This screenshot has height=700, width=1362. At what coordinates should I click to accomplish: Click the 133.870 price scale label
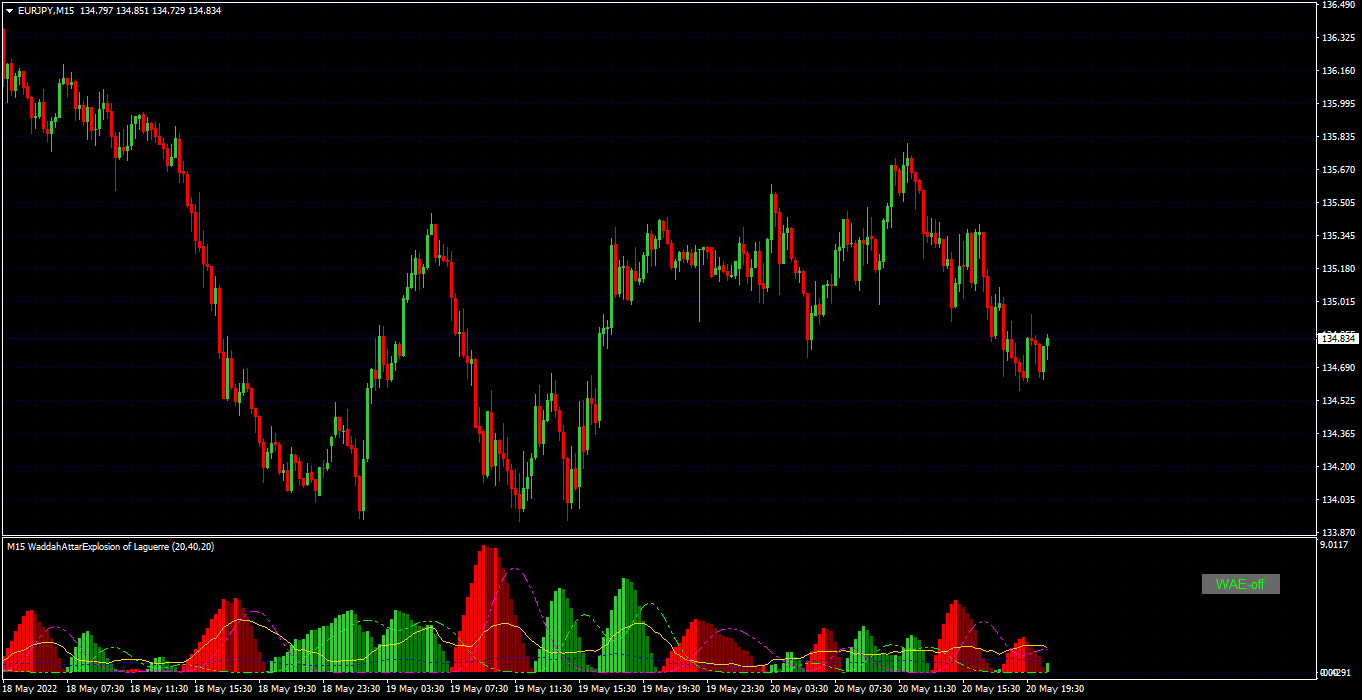click(1338, 533)
